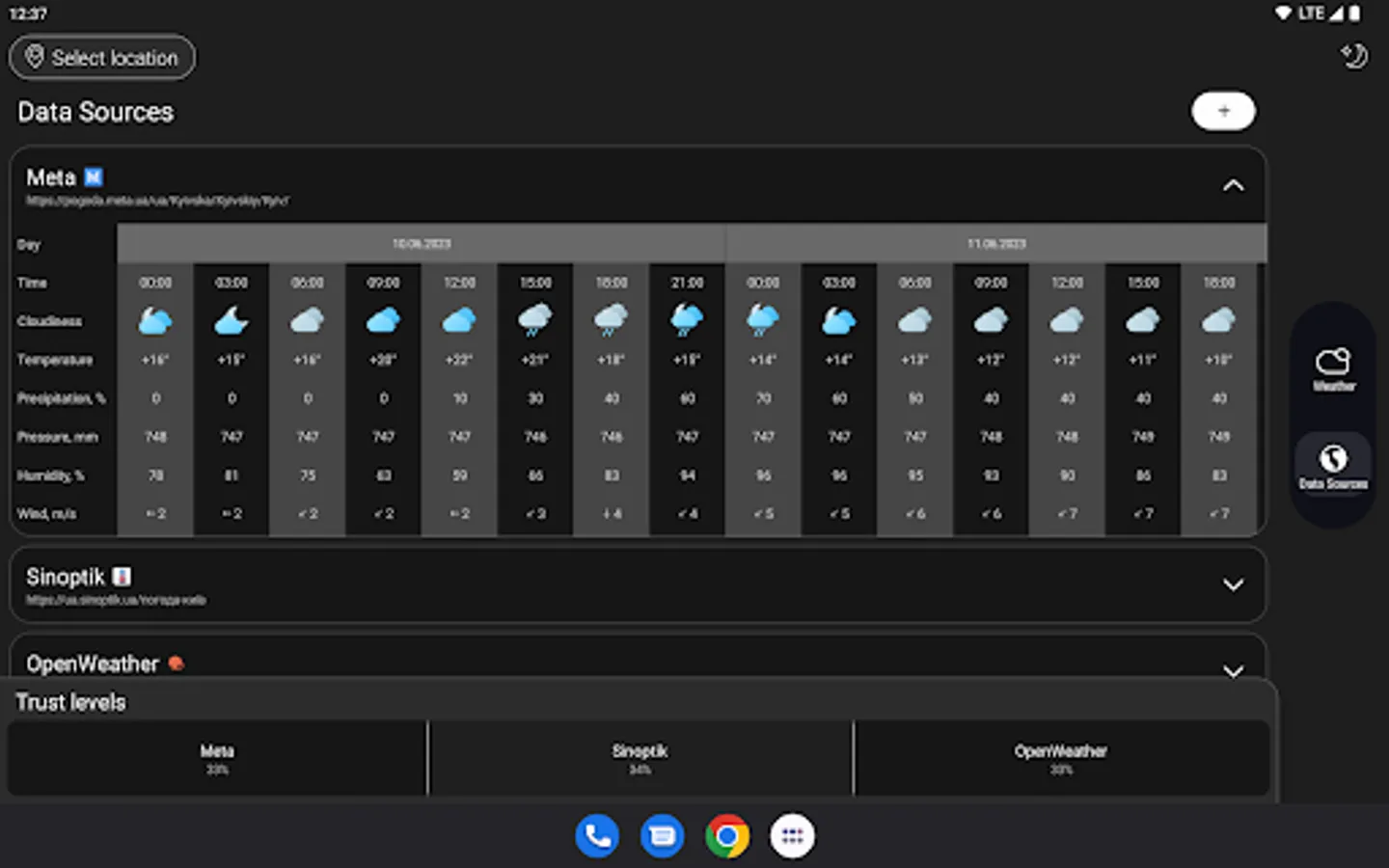1389x868 pixels.
Task: Click the Wind, m/s row label
Action: tap(46, 514)
